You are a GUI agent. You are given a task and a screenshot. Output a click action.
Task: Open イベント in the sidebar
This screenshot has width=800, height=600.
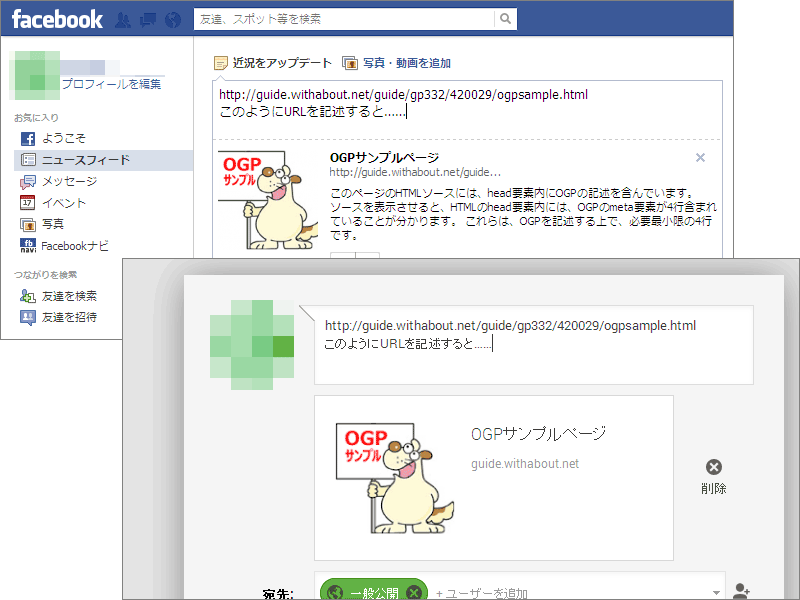pyautogui.click(x=64, y=203)
